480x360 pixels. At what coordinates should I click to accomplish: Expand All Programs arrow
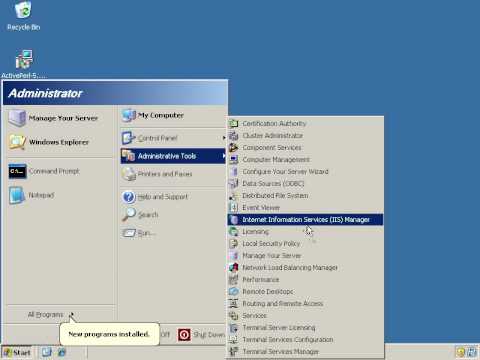click(x=71, y=315)
